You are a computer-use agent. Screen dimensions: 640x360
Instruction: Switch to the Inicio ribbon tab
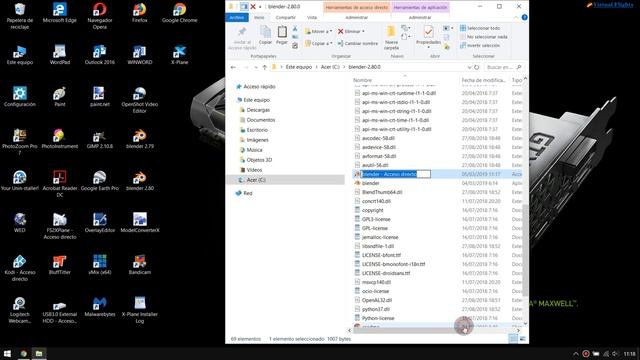point(259,18)
